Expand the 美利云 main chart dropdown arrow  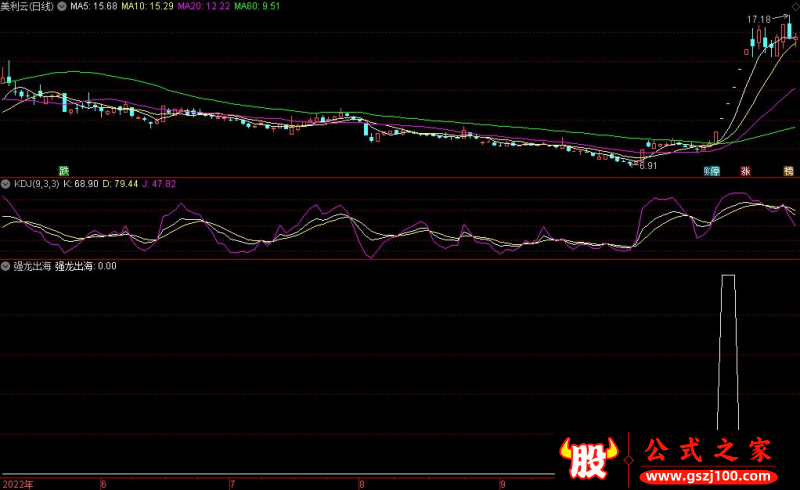point(63,6)
